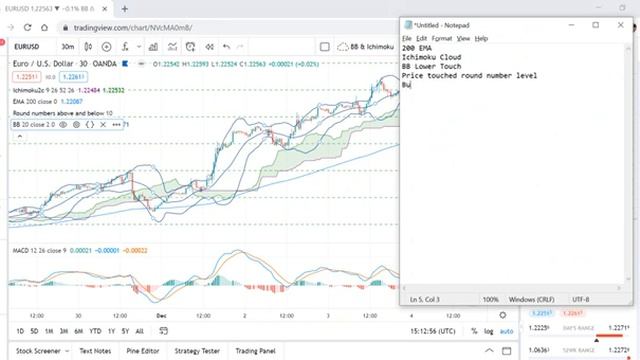This screenshot has height=360, width=640.
Task: Click the Create Alert clock icon
Action: point(190,47)
